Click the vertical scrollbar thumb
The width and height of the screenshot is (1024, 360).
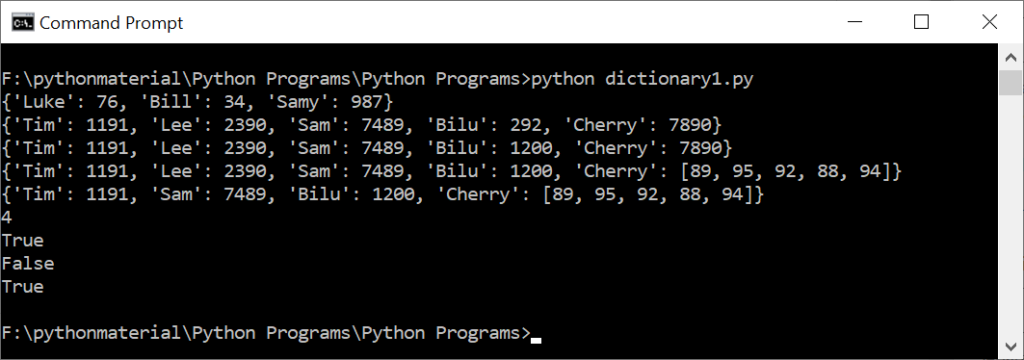(x=1010, y=82)
